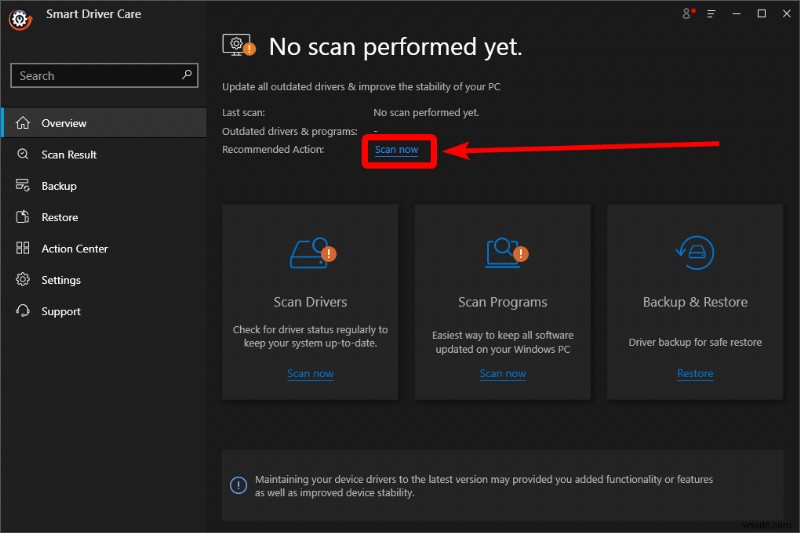Click the search magnifier icon
Screen dimensions: 800x533
point(187,74)
